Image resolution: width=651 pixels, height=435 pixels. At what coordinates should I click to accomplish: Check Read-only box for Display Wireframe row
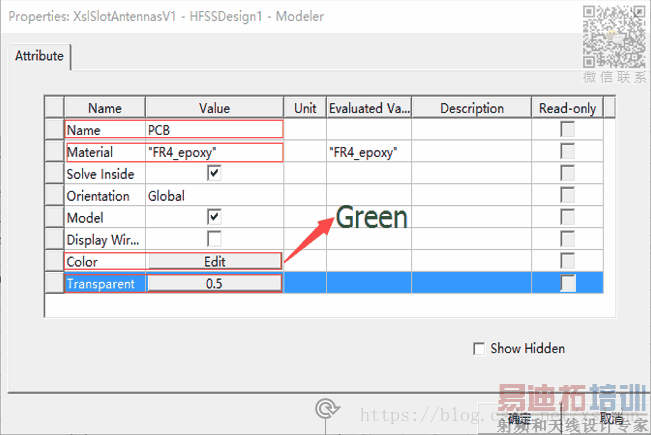(567, 239)
